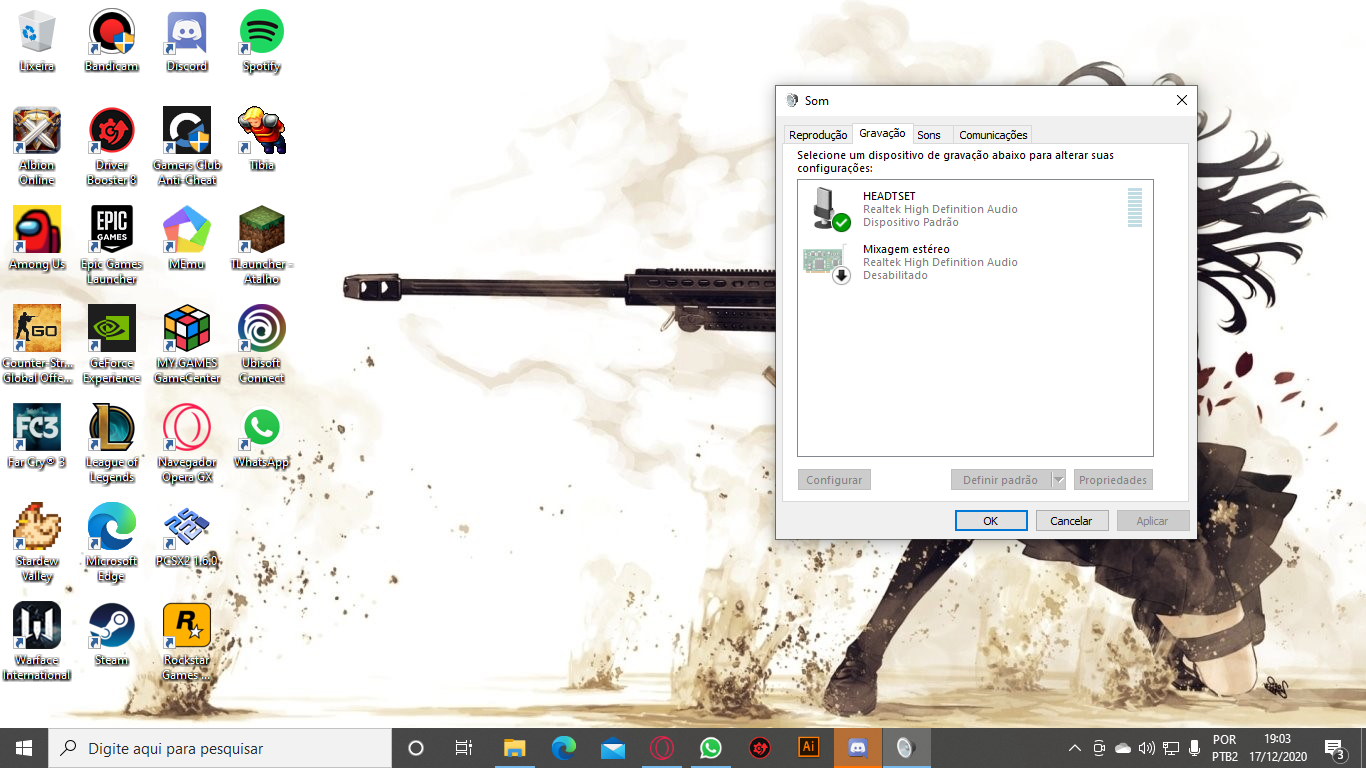Open Task View on taskbar

[464, 748]
